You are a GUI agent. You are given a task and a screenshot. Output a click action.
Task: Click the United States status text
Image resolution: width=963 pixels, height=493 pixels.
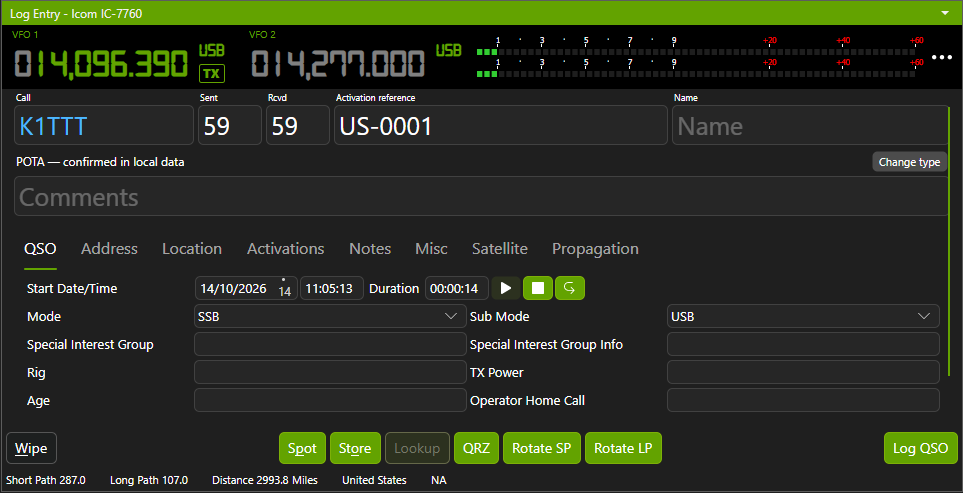374,480
